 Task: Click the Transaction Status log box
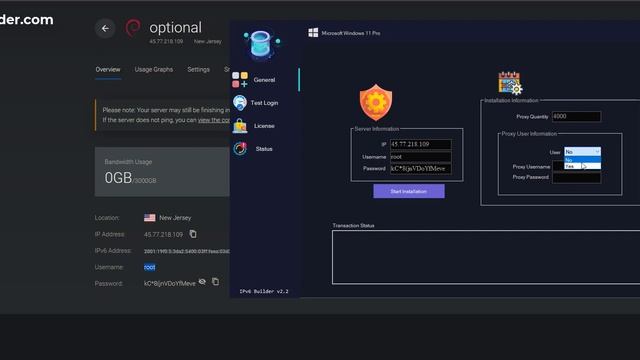click(486, 257)
